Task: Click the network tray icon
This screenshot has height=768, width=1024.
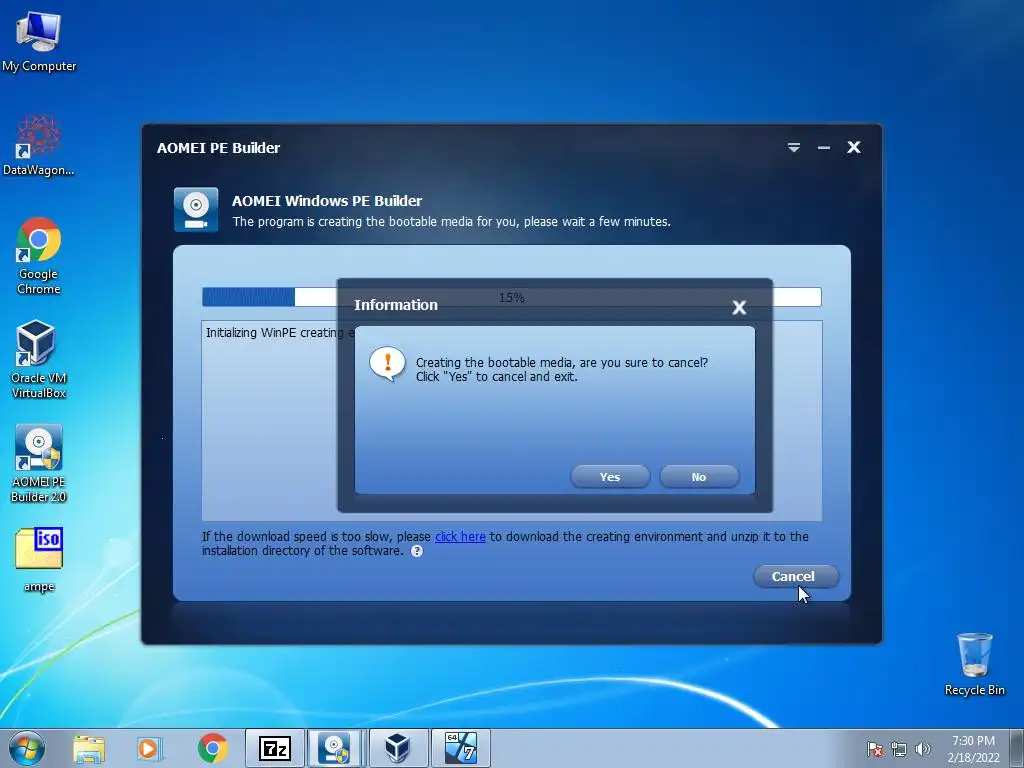Action: click(x=899, y=749)
